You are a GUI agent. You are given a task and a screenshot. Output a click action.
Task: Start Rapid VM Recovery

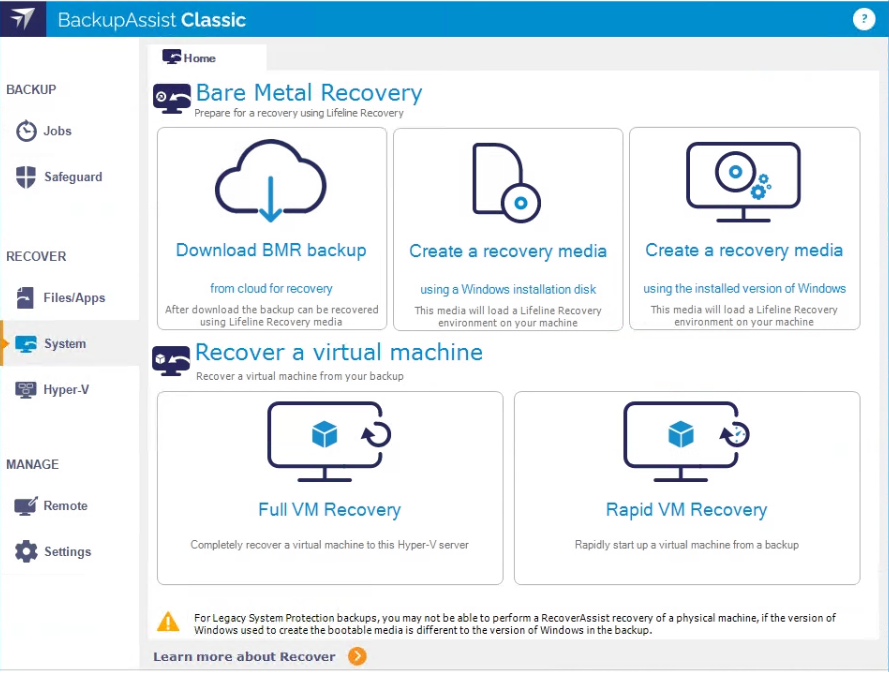pos(687,488)
